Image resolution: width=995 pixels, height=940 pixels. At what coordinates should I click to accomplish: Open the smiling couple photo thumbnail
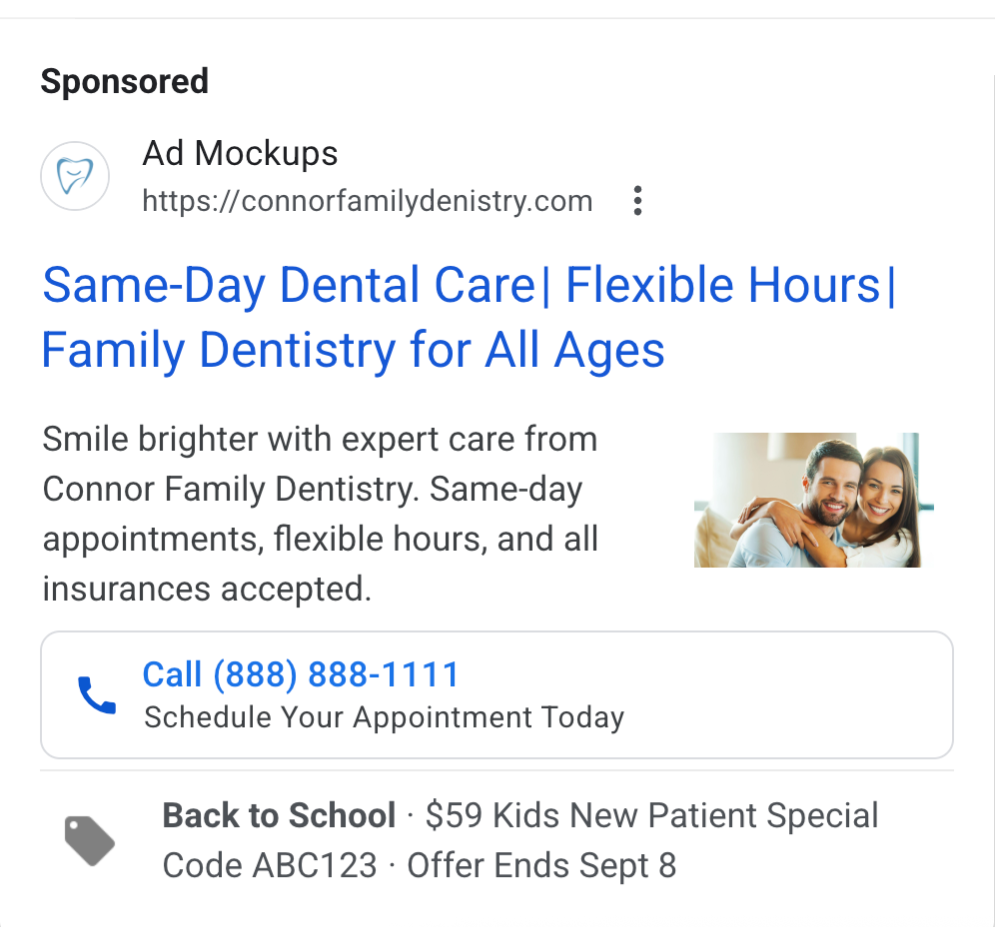tap(807, 500)
